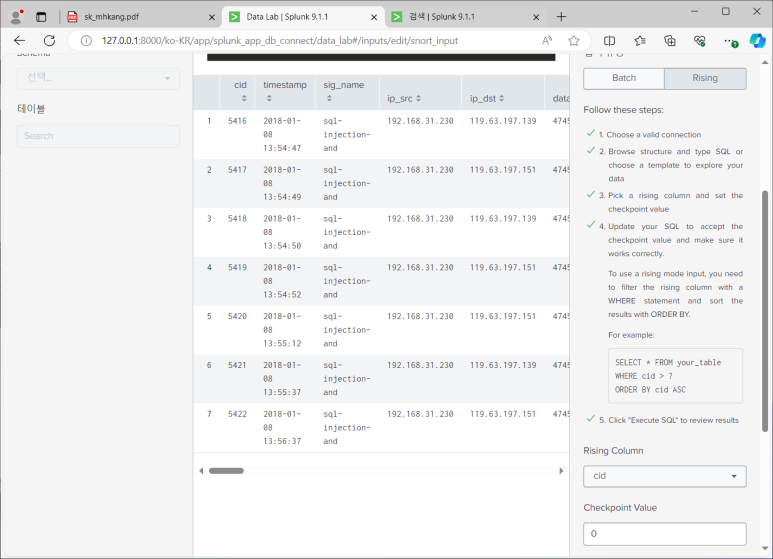Click the cid value 5420
The image size is (773, 559).
pos(237,316)
